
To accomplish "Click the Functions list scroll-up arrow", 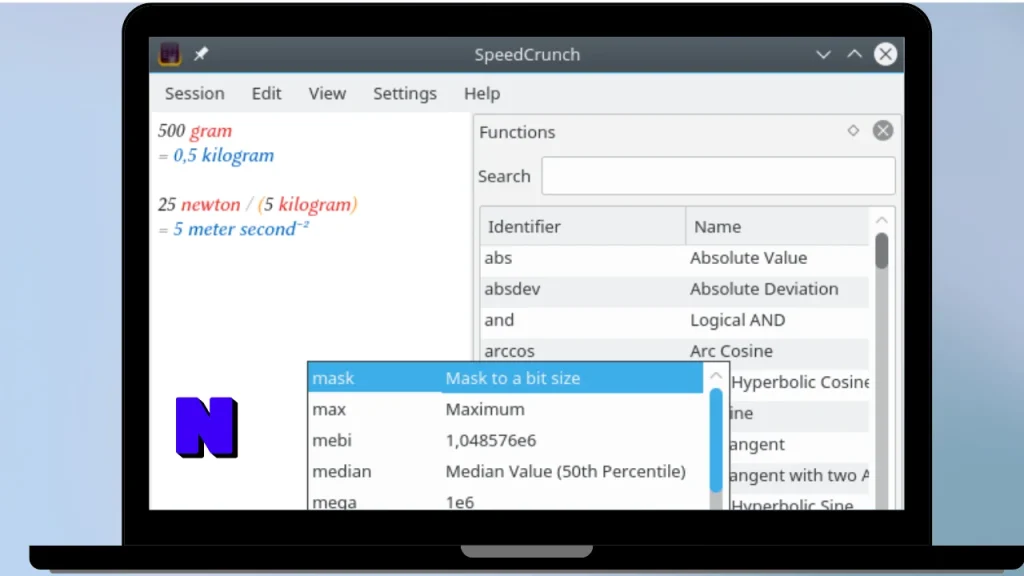I will coord(882,220).
